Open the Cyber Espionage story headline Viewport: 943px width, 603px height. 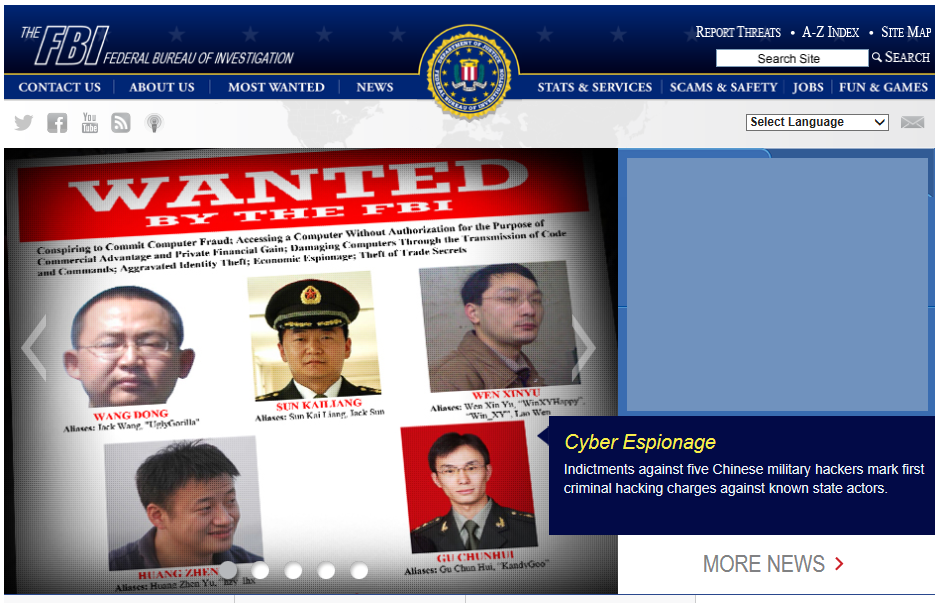(x=640, y=442)
